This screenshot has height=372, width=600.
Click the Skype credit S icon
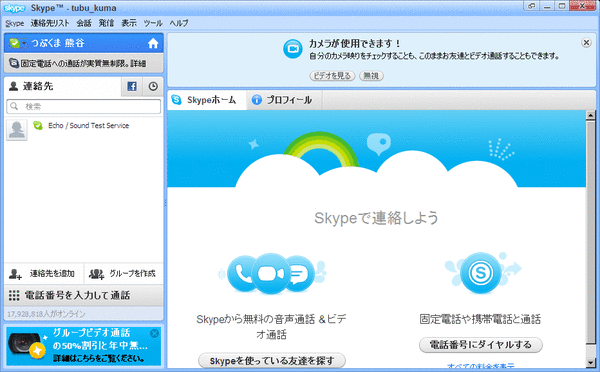481,273
